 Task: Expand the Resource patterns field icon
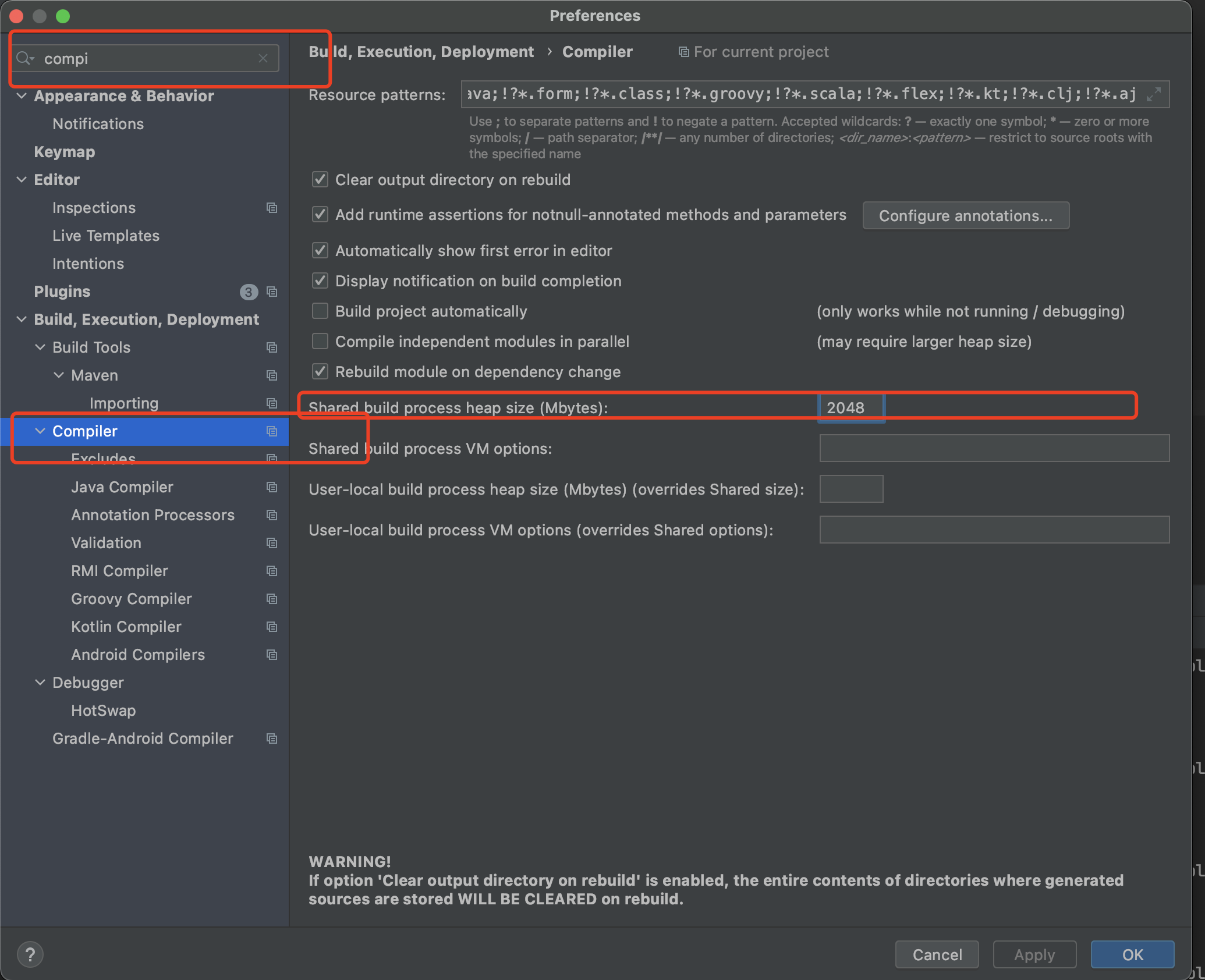coord(1153,94)
